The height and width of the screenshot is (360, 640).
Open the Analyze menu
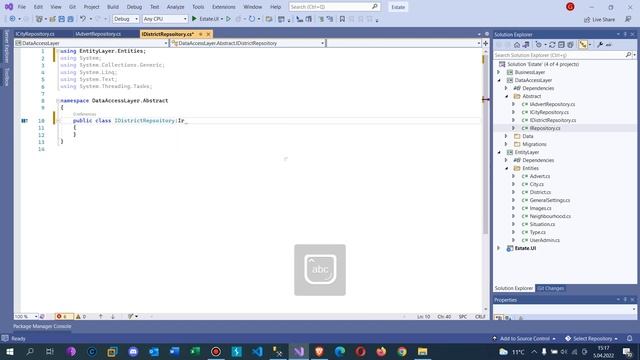pos(176,7)
